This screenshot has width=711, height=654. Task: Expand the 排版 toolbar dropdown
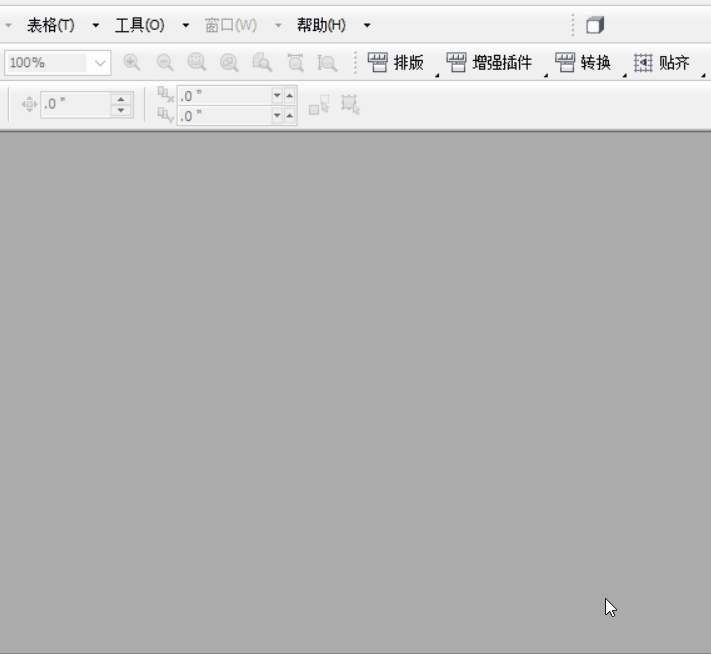(436, 74)
